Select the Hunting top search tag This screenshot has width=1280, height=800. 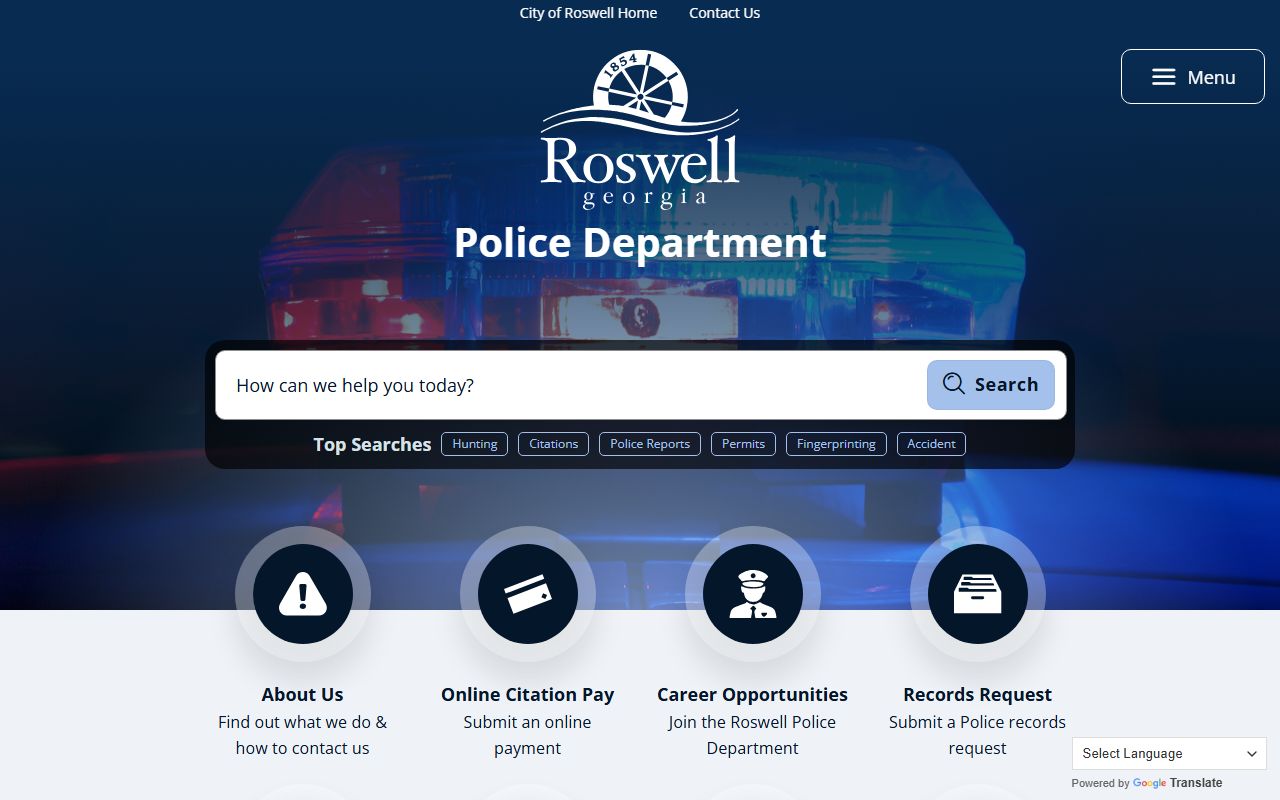coord(475,444)
